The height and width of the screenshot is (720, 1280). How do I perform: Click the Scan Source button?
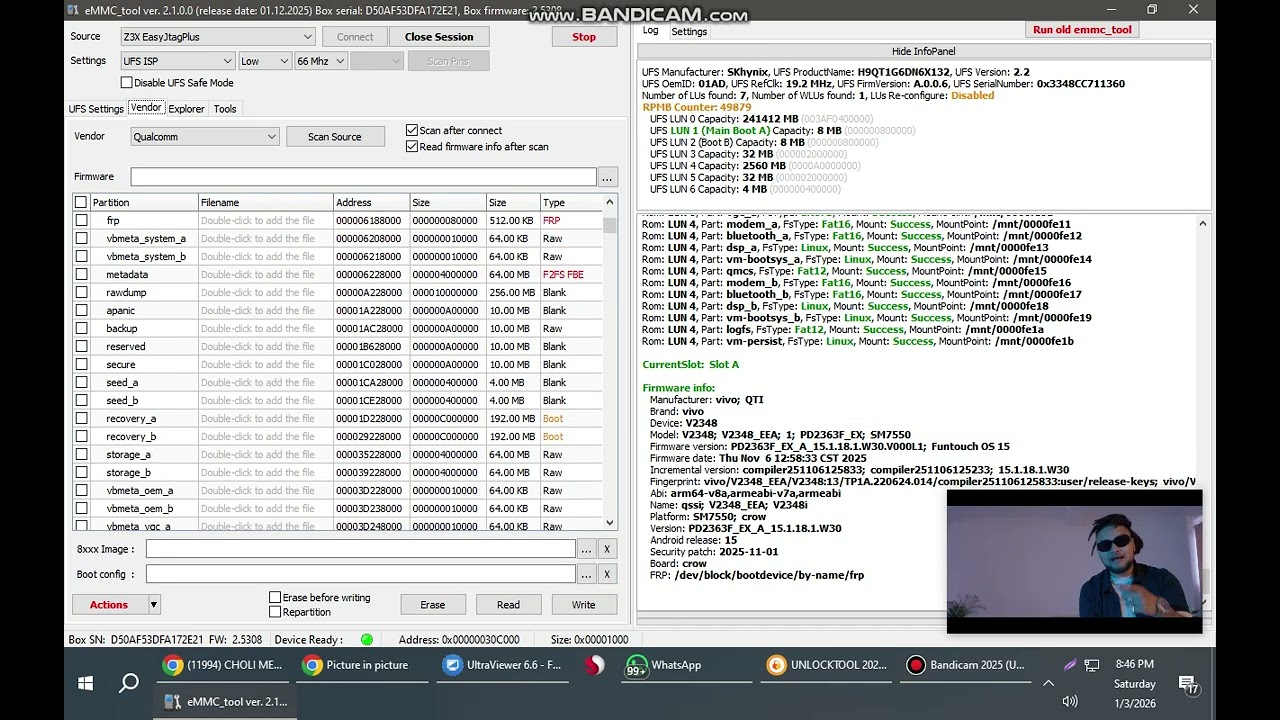coord(334,137)
